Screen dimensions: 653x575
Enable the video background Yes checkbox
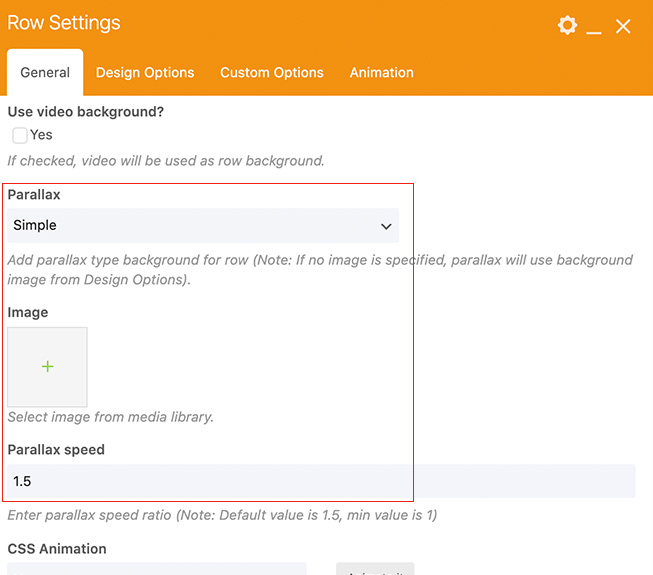20,135
